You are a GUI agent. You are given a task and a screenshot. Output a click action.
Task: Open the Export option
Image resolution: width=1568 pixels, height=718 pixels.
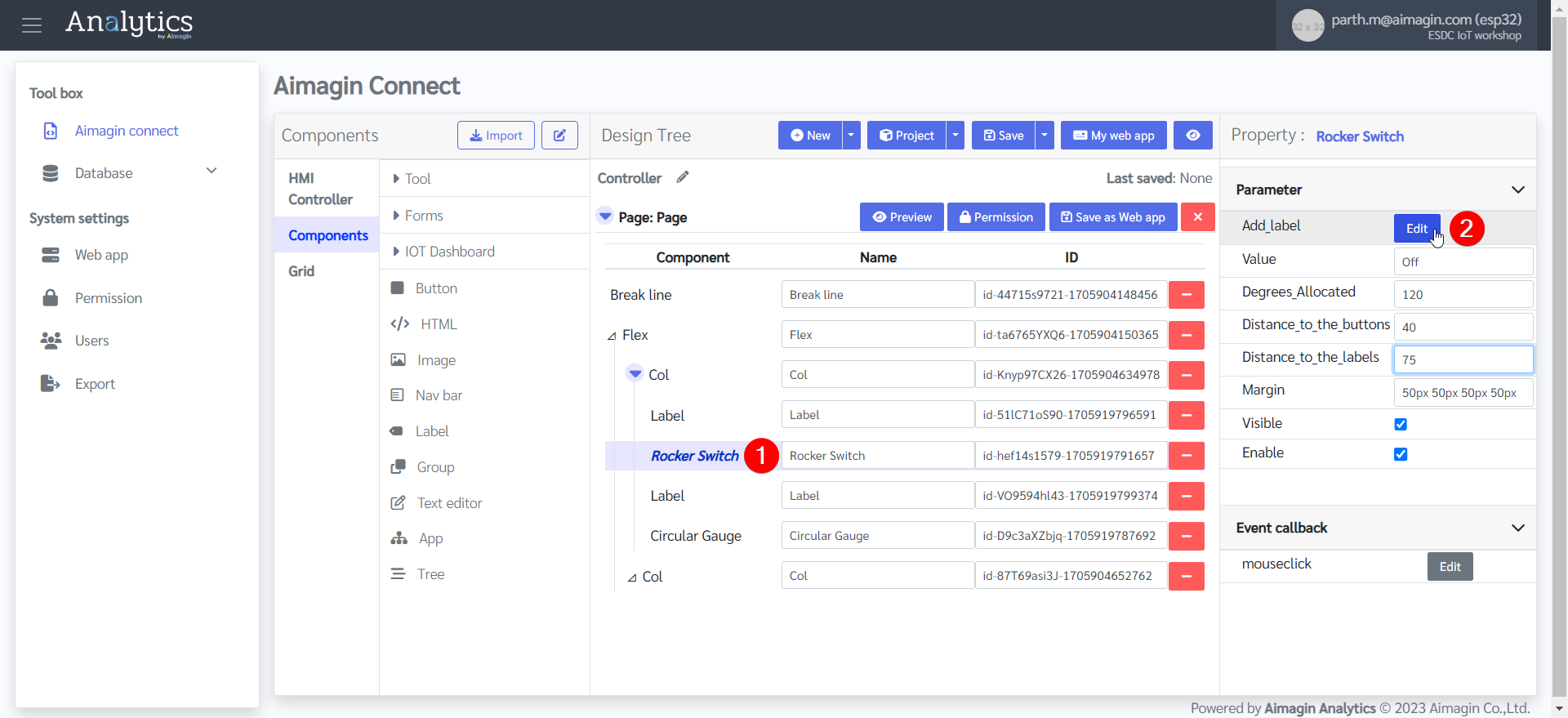[95, 384]
